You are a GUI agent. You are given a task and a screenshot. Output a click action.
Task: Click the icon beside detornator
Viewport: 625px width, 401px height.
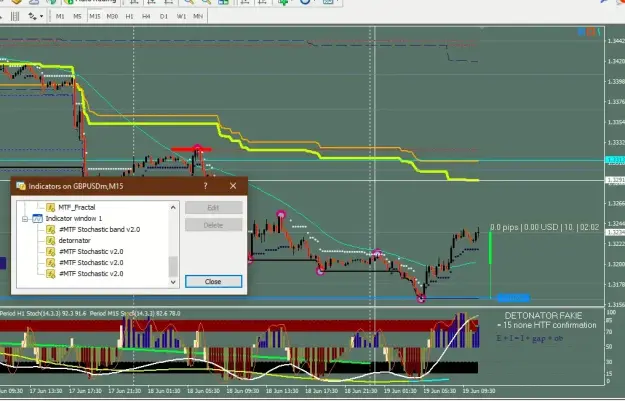coord(50,241)
